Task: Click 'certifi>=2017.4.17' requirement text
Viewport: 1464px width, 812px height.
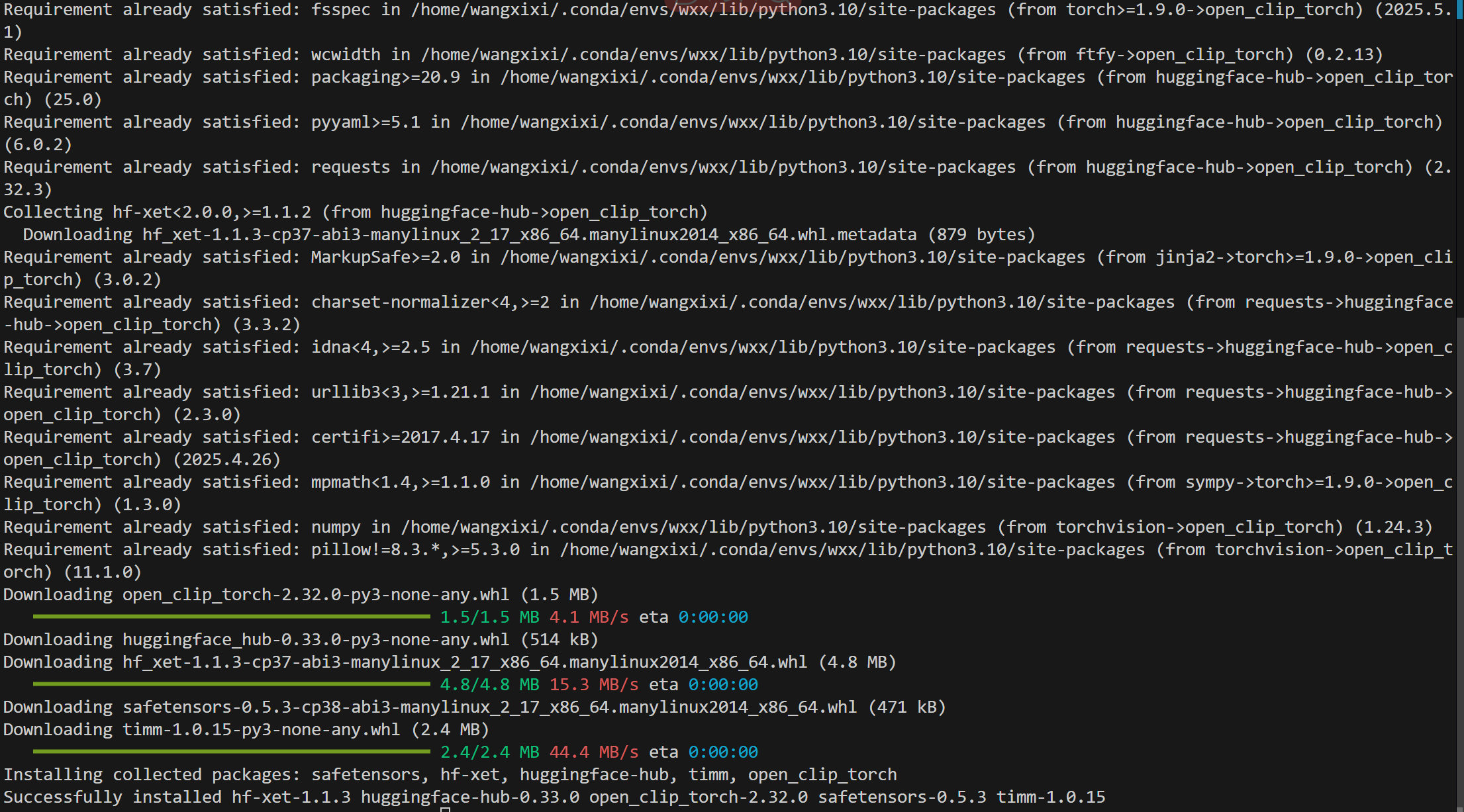Action: point(400,437)
